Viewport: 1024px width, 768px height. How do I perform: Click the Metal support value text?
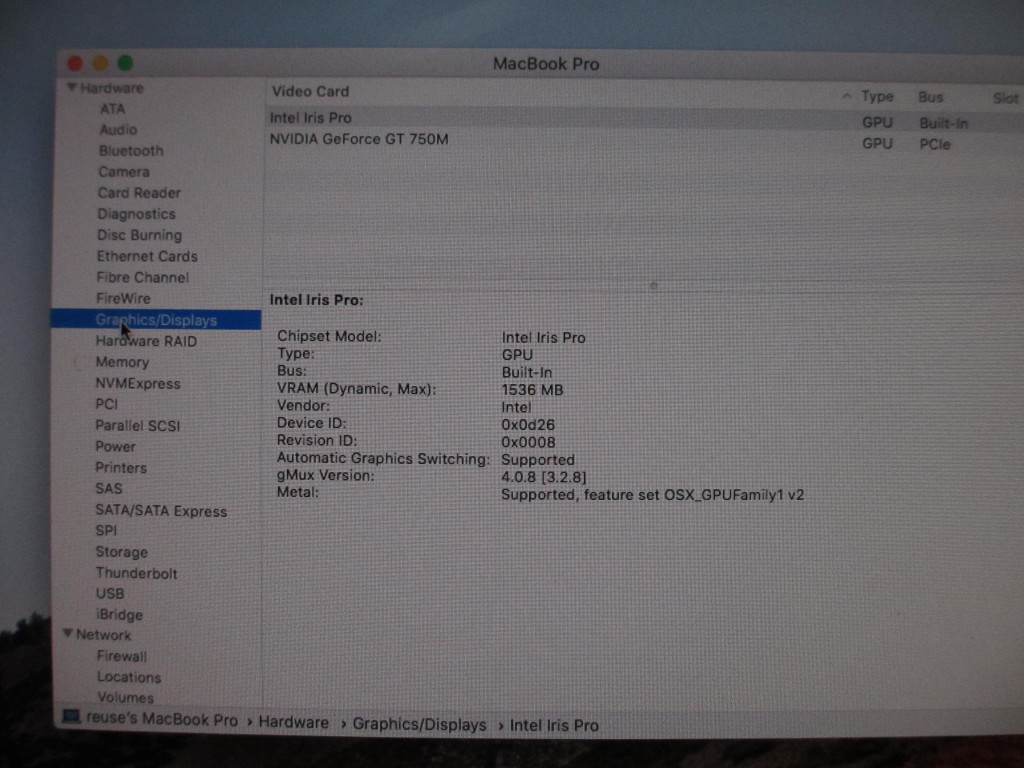pos(652,495)
